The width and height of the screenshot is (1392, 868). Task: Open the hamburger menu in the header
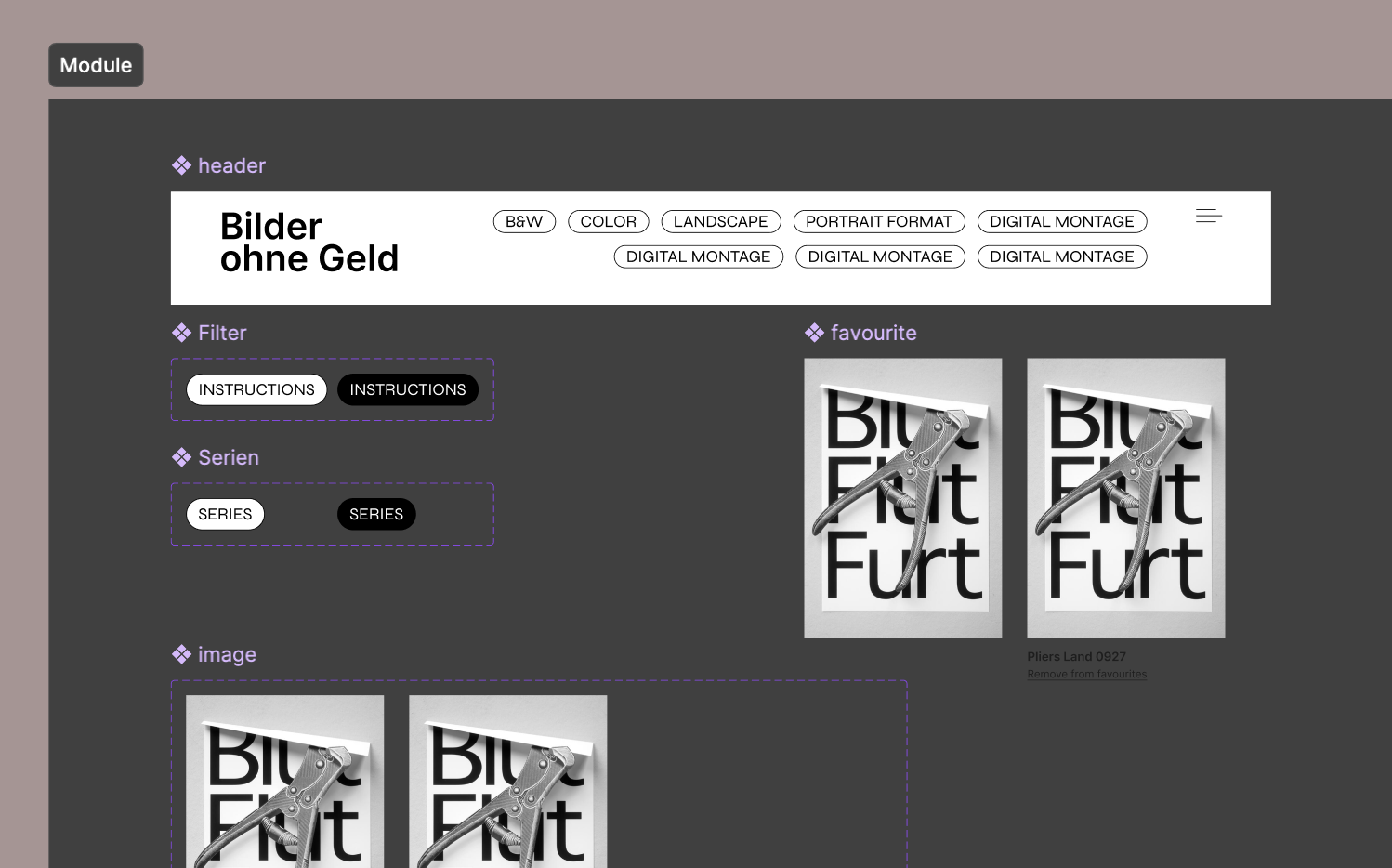tap(1208, 216)
